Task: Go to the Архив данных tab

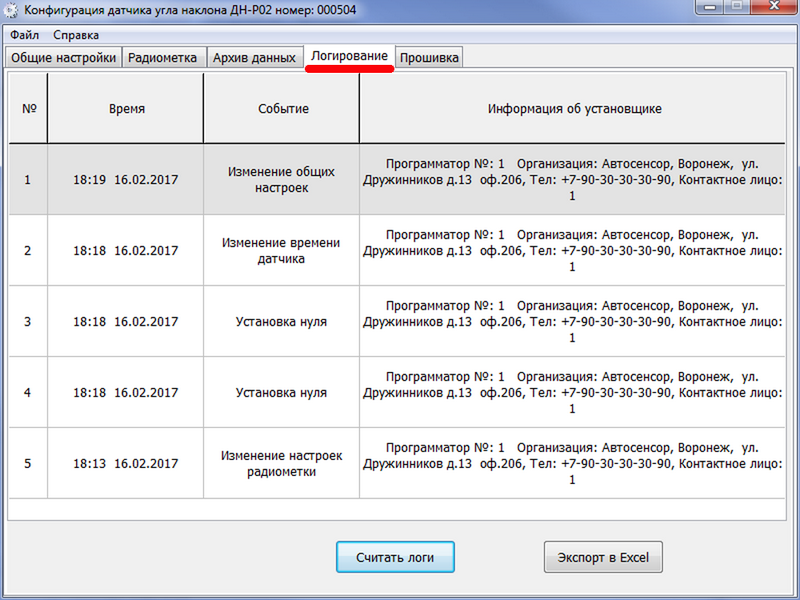Action: 254,58
